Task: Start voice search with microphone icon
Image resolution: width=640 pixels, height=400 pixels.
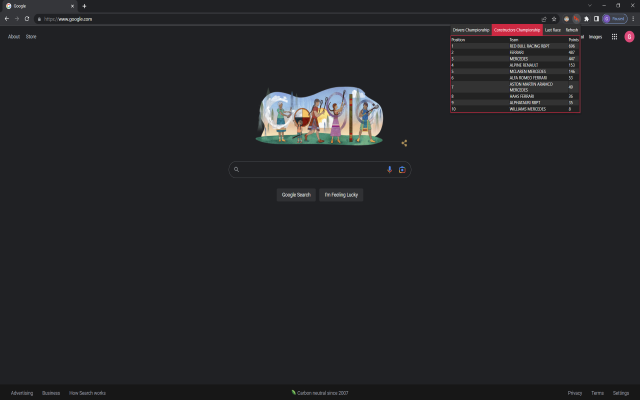Action: coord(389,169)
